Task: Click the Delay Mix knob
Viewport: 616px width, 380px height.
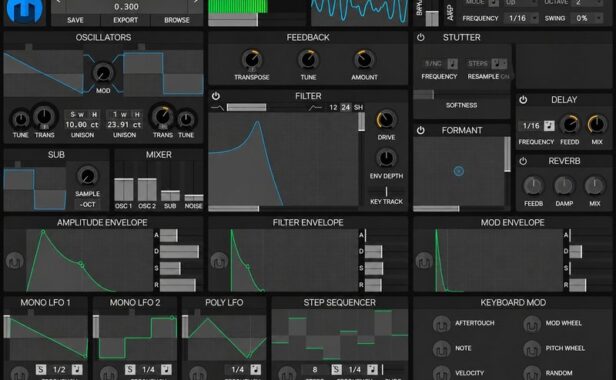Action: 596,125
